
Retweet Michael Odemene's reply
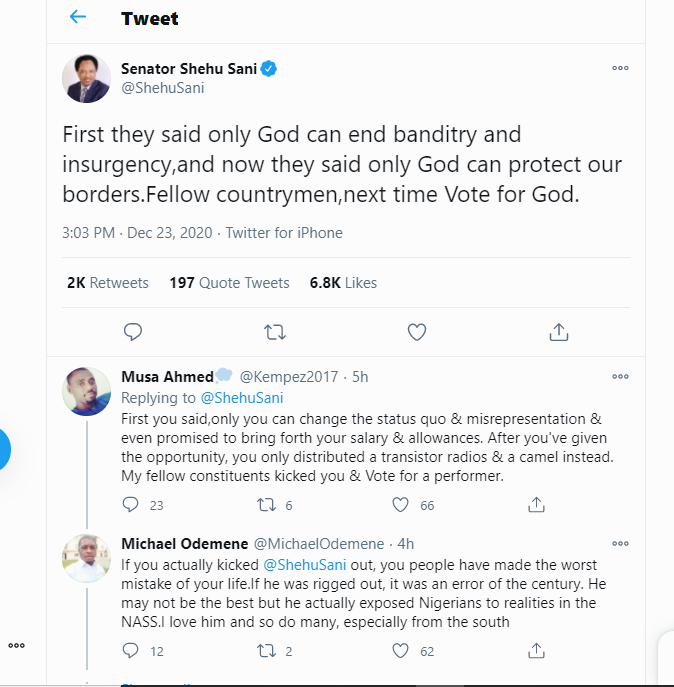coord(266,651)
